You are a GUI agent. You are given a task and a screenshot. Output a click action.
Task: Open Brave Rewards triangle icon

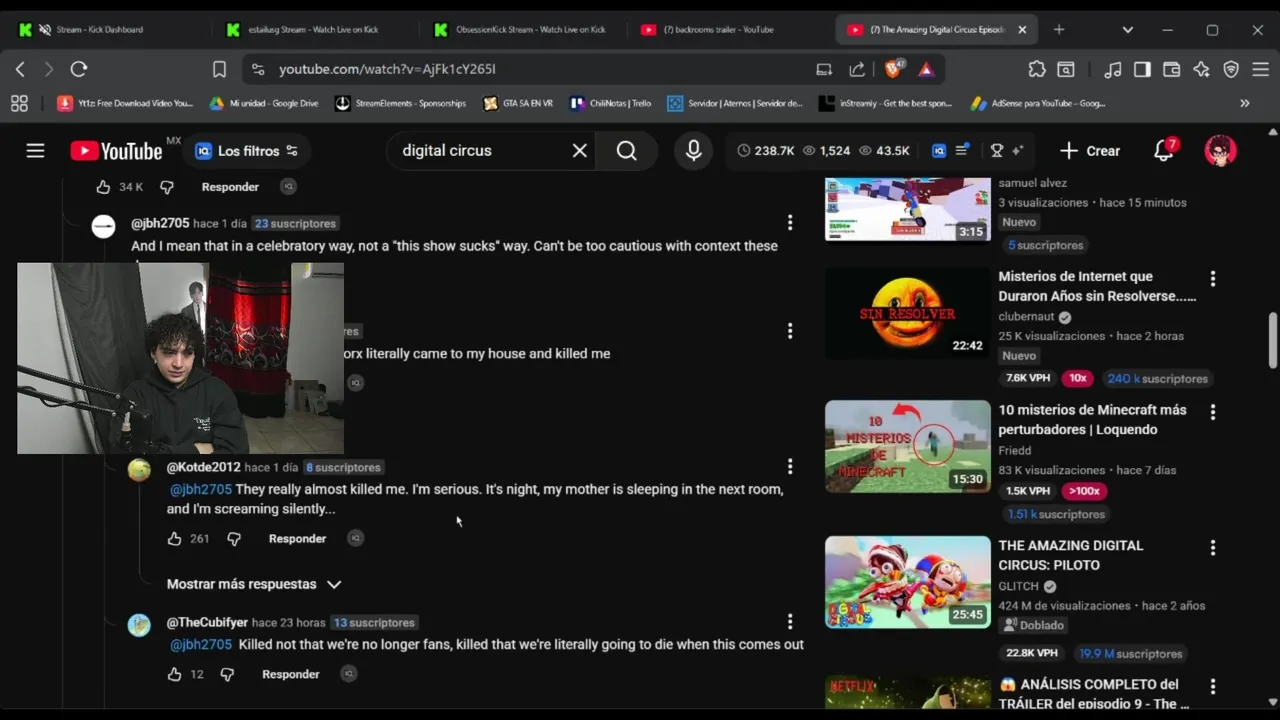926,69
